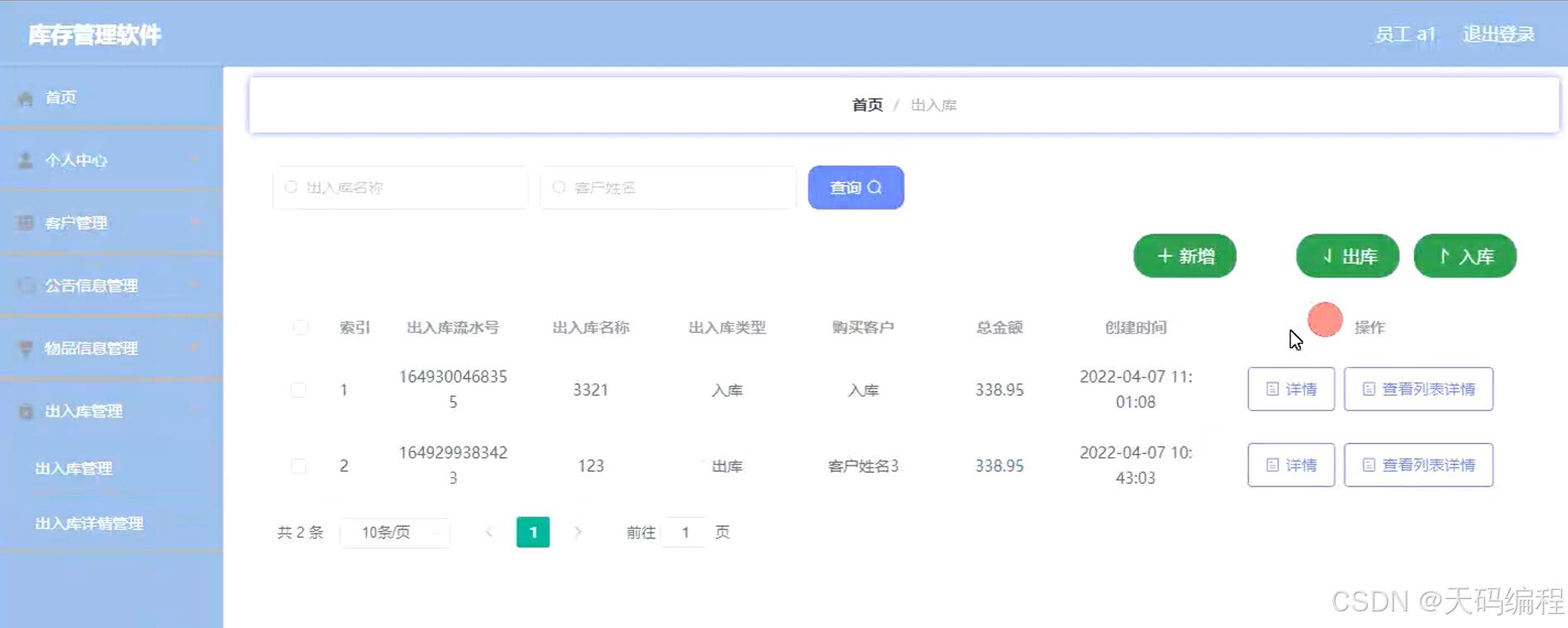Click serial number 1649299383423 cell
This screenshot has height=628, width=1568.
tap(453, 466)
